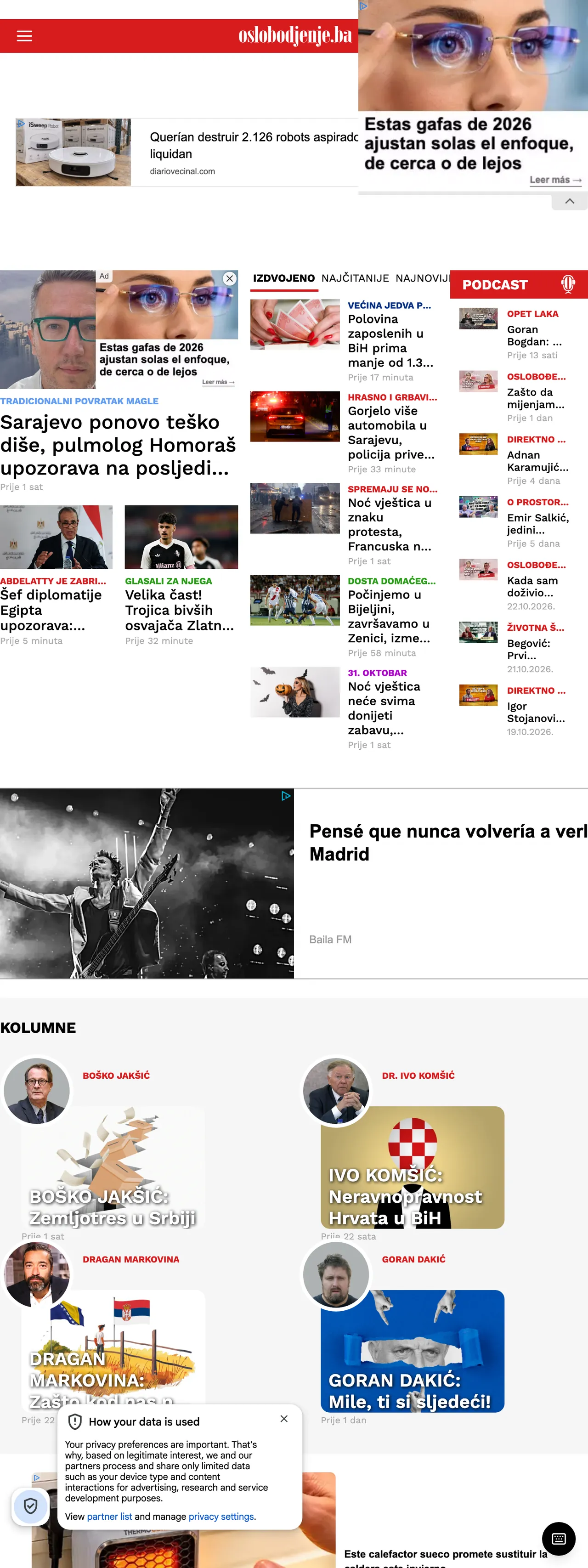Close the How your data is used popup
The height and width of the screenshot is (1568, 588).
[x=283, y=1418]
